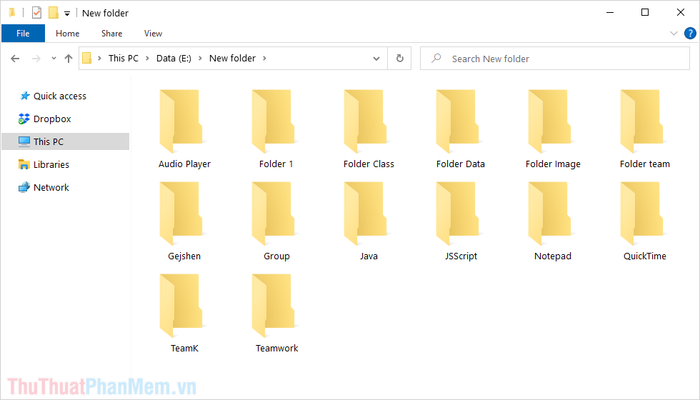This screenshot has width=700, height=400.
Task: Open the File menu tab
Action: pyautogui.click(x=23, y=33)
